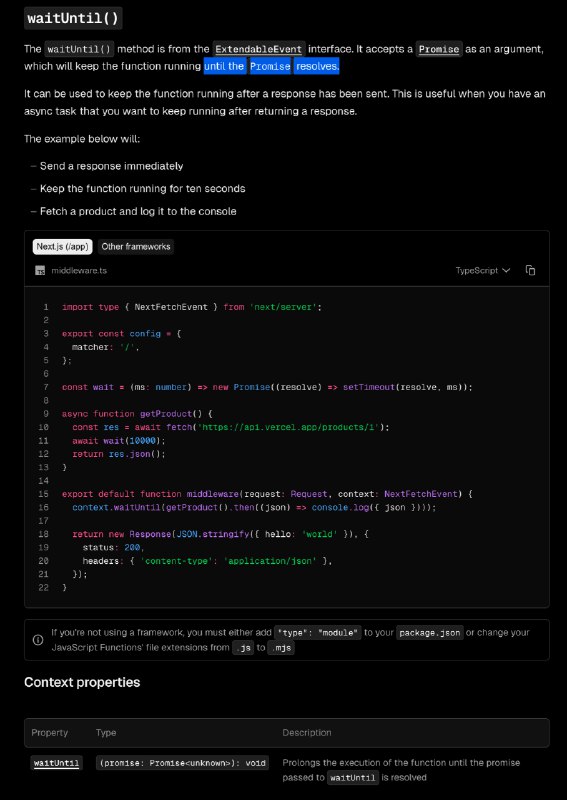
Task: Click the info icon in the note box
Action: (38, 640)
